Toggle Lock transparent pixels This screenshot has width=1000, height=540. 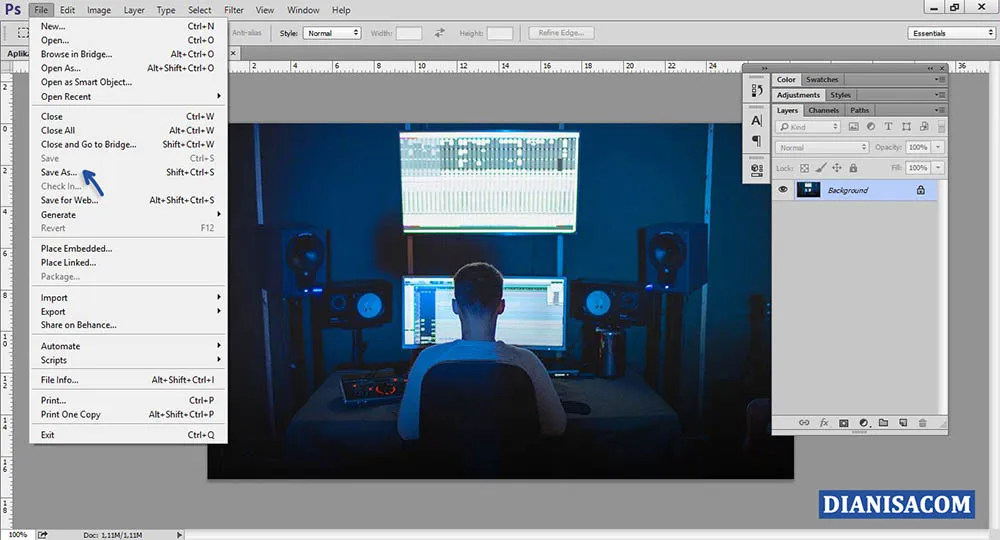click(x=804, y=168)
